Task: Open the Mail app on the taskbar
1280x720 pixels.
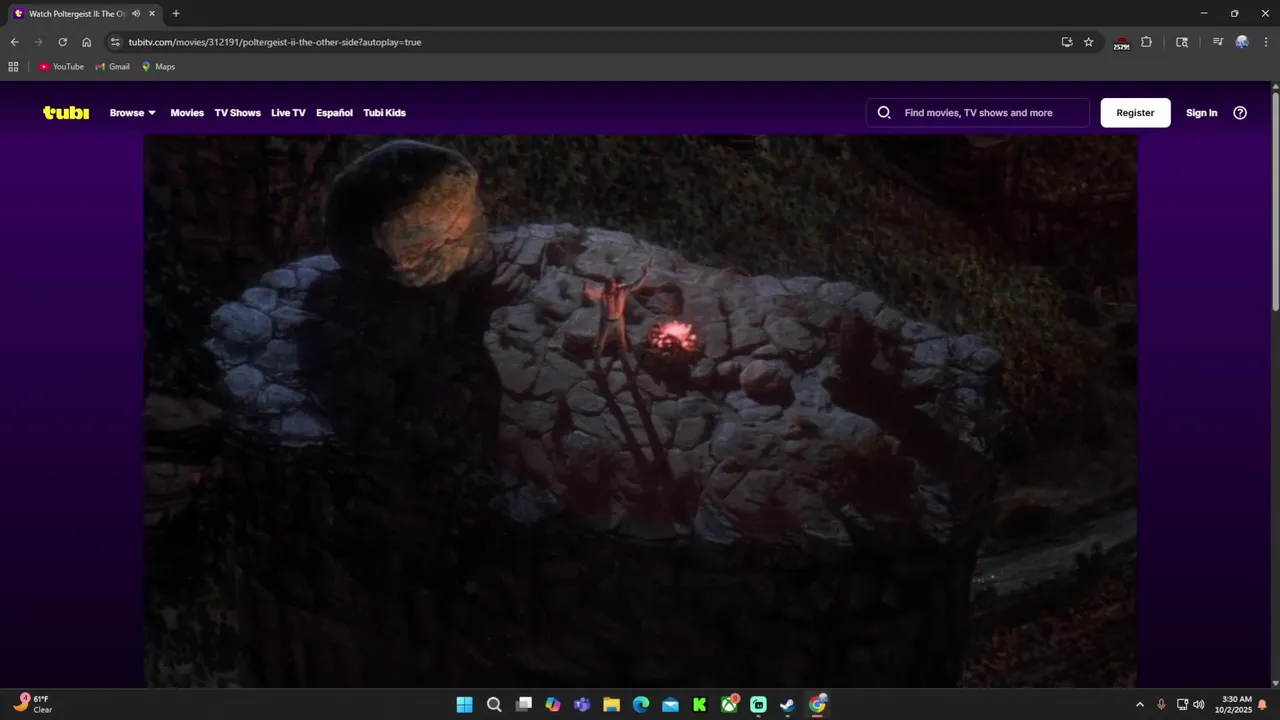Action: (x=670, y=705)
